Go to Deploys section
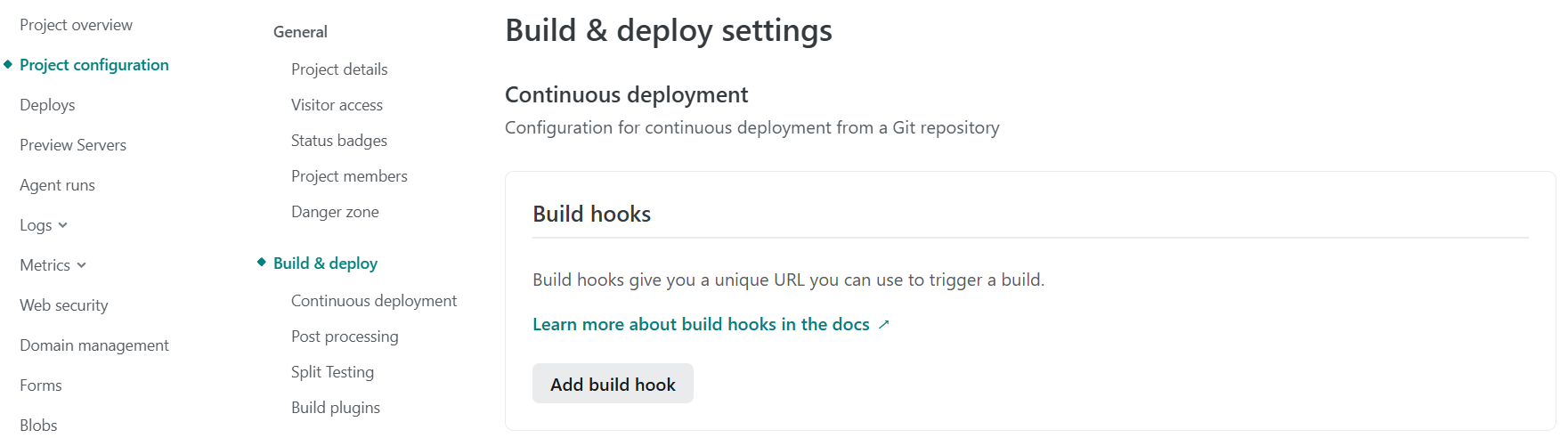The height and width of the screenshot is (438, 1568). tap(47, 105)
